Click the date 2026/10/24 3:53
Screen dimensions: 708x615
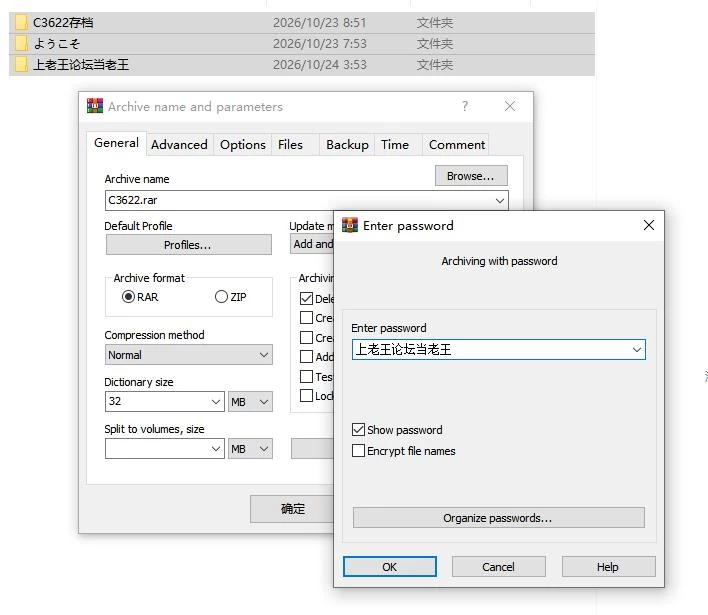[320, 65]
